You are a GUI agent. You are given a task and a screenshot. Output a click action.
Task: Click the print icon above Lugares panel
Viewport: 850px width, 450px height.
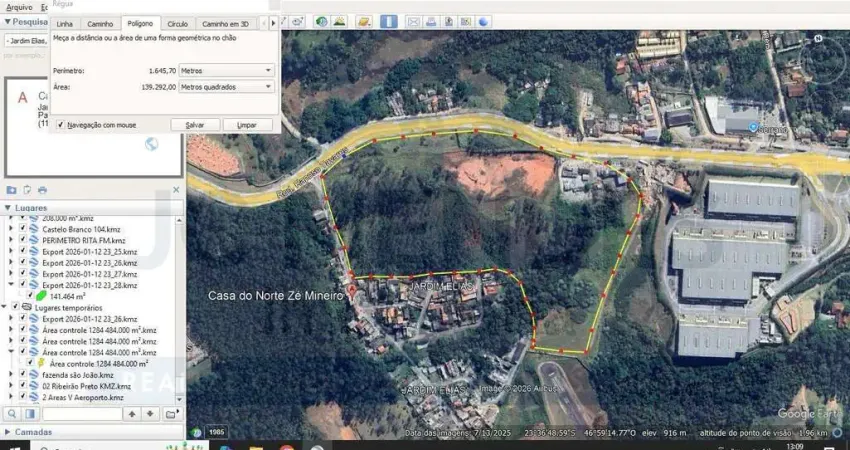[x=42, y=190]
